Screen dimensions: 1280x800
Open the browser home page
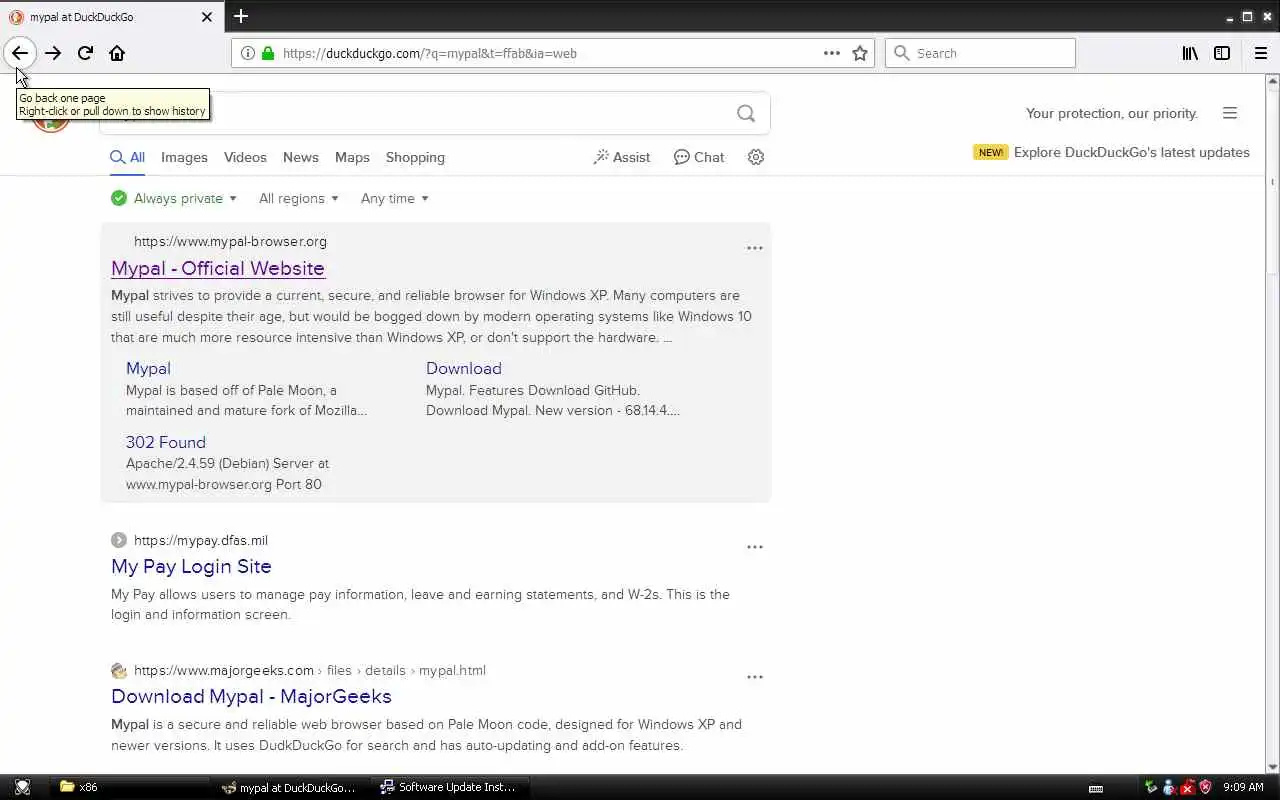pyautogui.click(x=117, y=53)
